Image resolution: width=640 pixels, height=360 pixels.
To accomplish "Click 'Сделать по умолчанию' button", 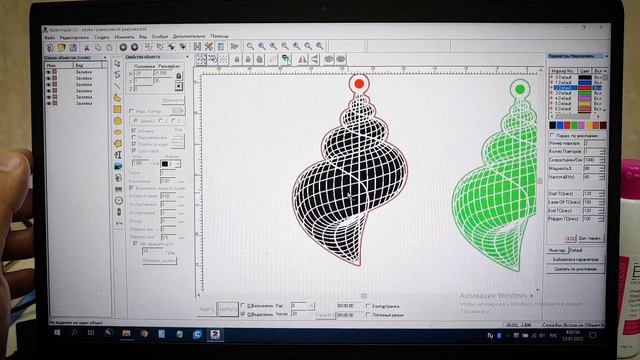I will 576,269.
